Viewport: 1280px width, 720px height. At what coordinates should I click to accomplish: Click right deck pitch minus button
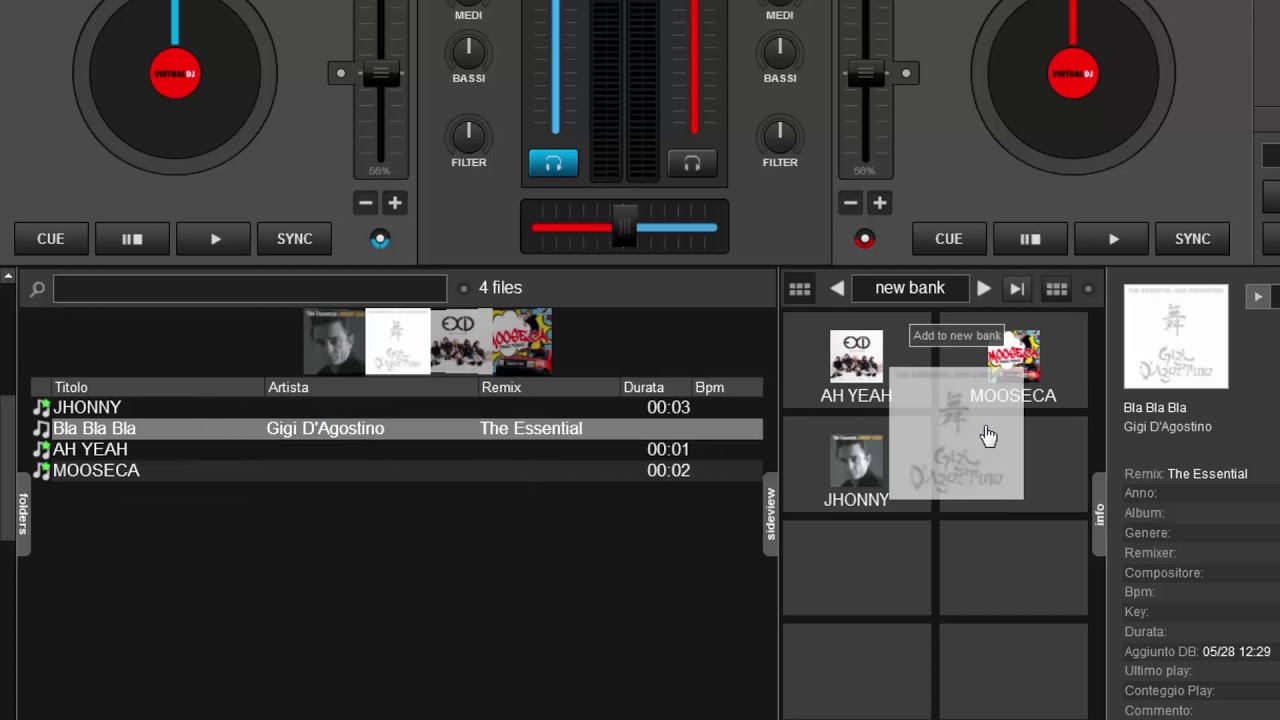coord(850,203)
